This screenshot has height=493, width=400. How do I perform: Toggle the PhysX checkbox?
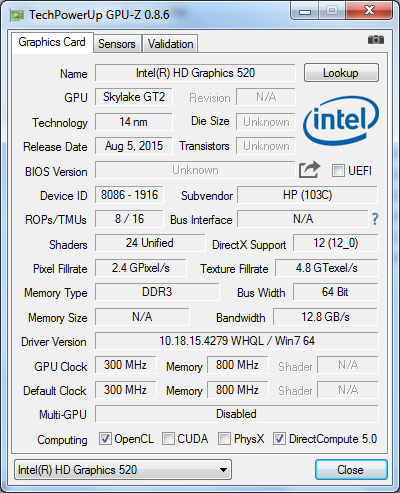point(224,439)
